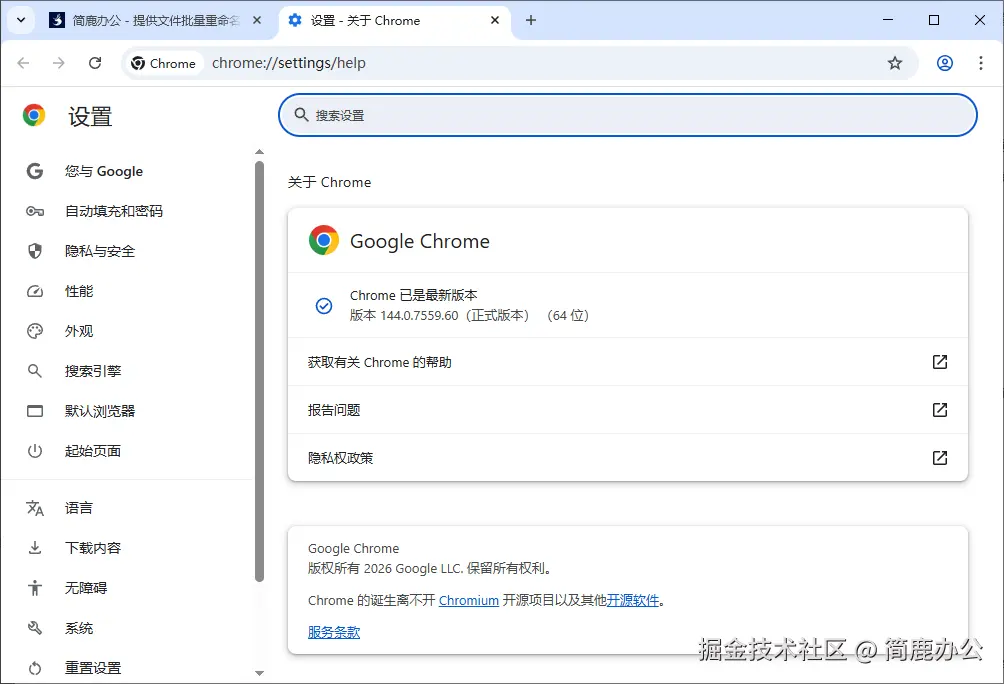Click the Chrome site info chip
The image size is (1004, 684).
click(163, 63)
